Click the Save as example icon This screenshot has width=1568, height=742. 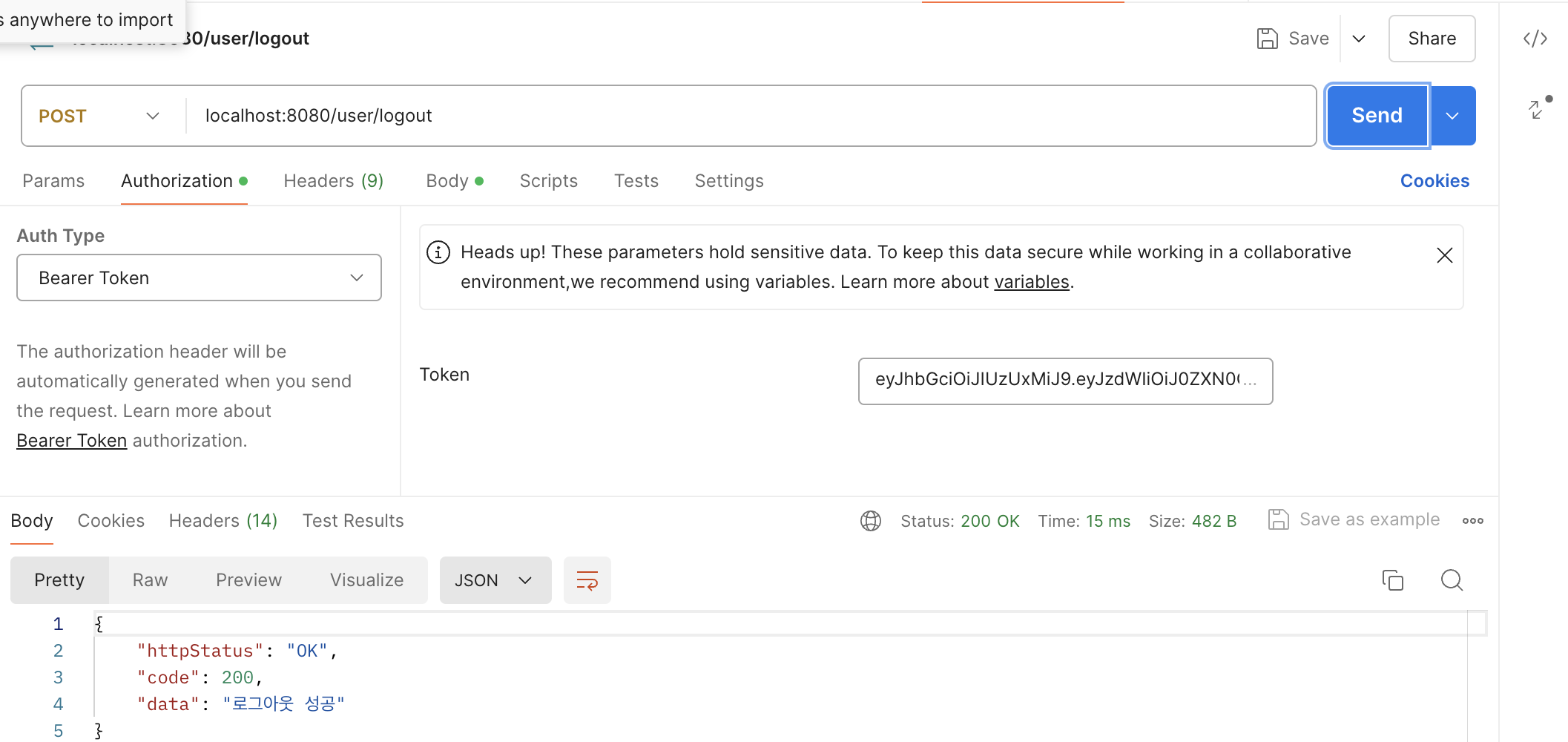coord(1278,519)
